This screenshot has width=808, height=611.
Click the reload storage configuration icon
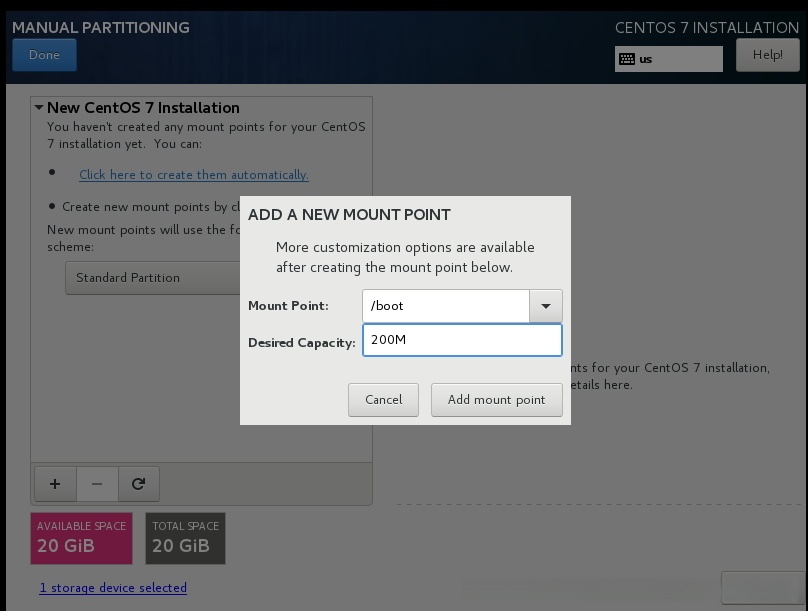139,484
